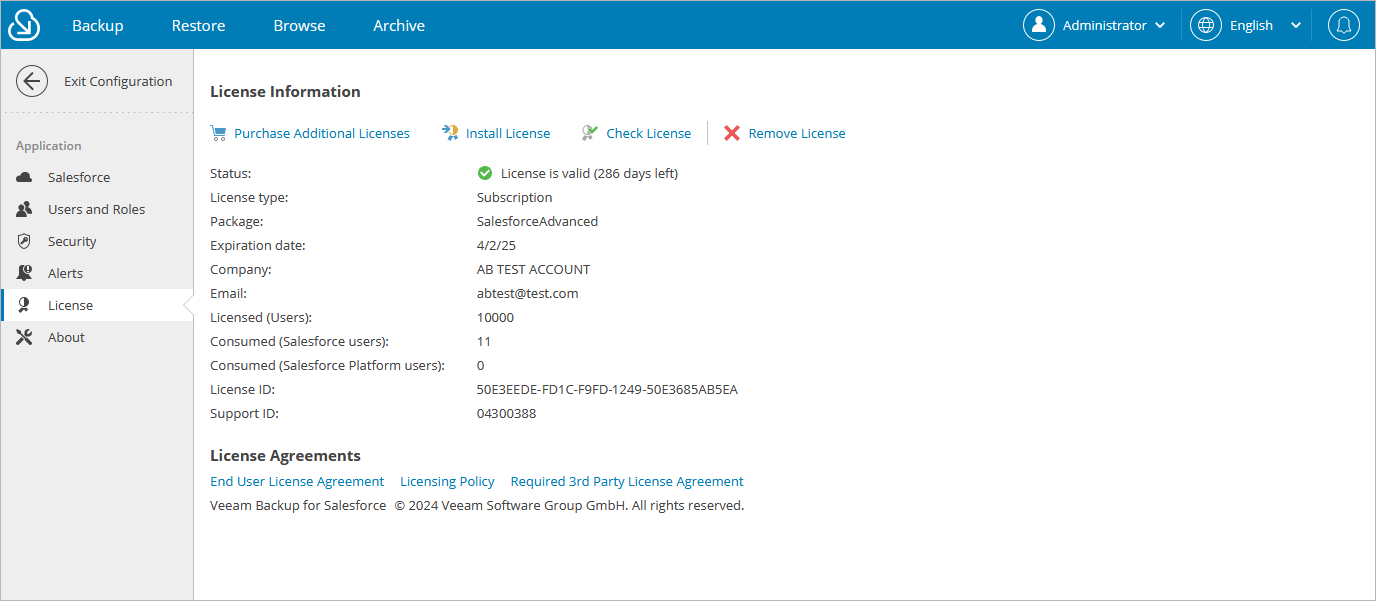Click the red X Remove License icon
The image size is (1376, 601).
coord(732,133)
